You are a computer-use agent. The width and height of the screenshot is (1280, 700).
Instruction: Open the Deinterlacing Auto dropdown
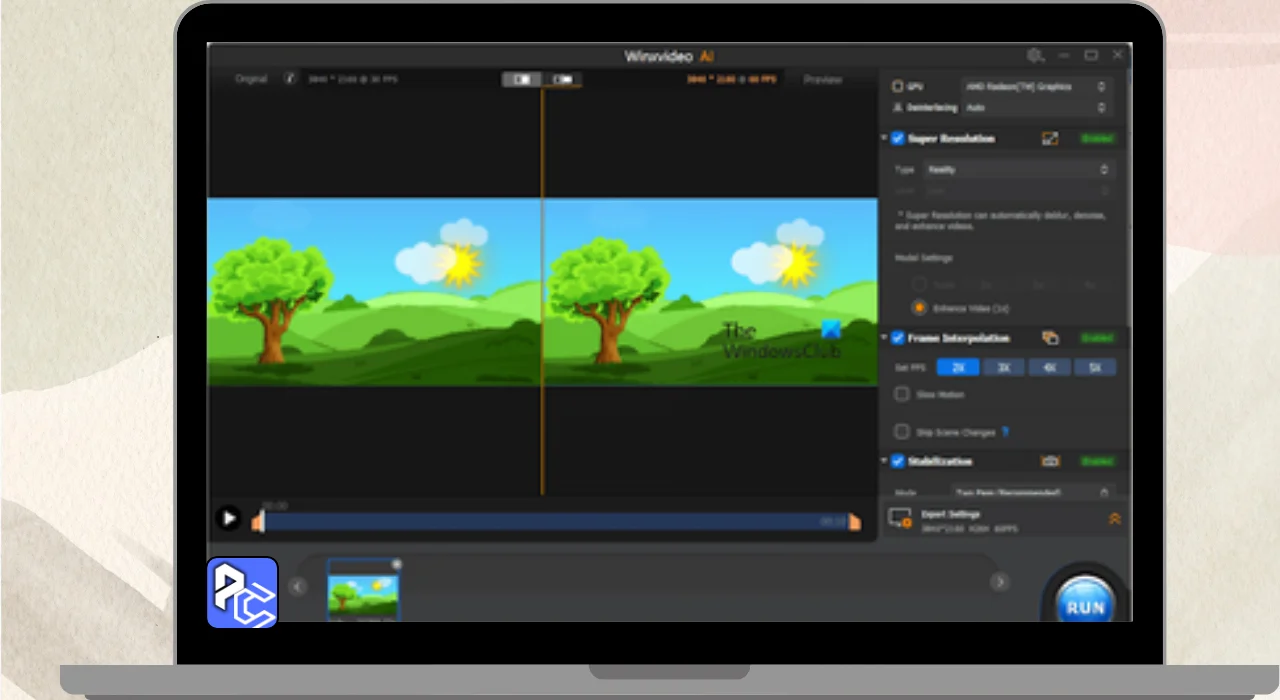pyautogui.click(x=1036, y=107)
